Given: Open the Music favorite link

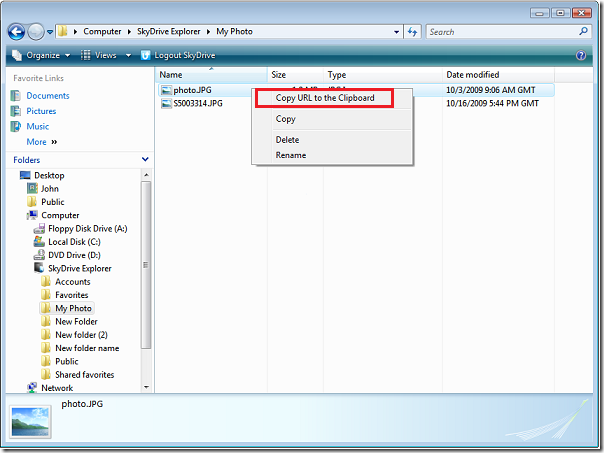Looking at the screenshot, I should (38, 126).
